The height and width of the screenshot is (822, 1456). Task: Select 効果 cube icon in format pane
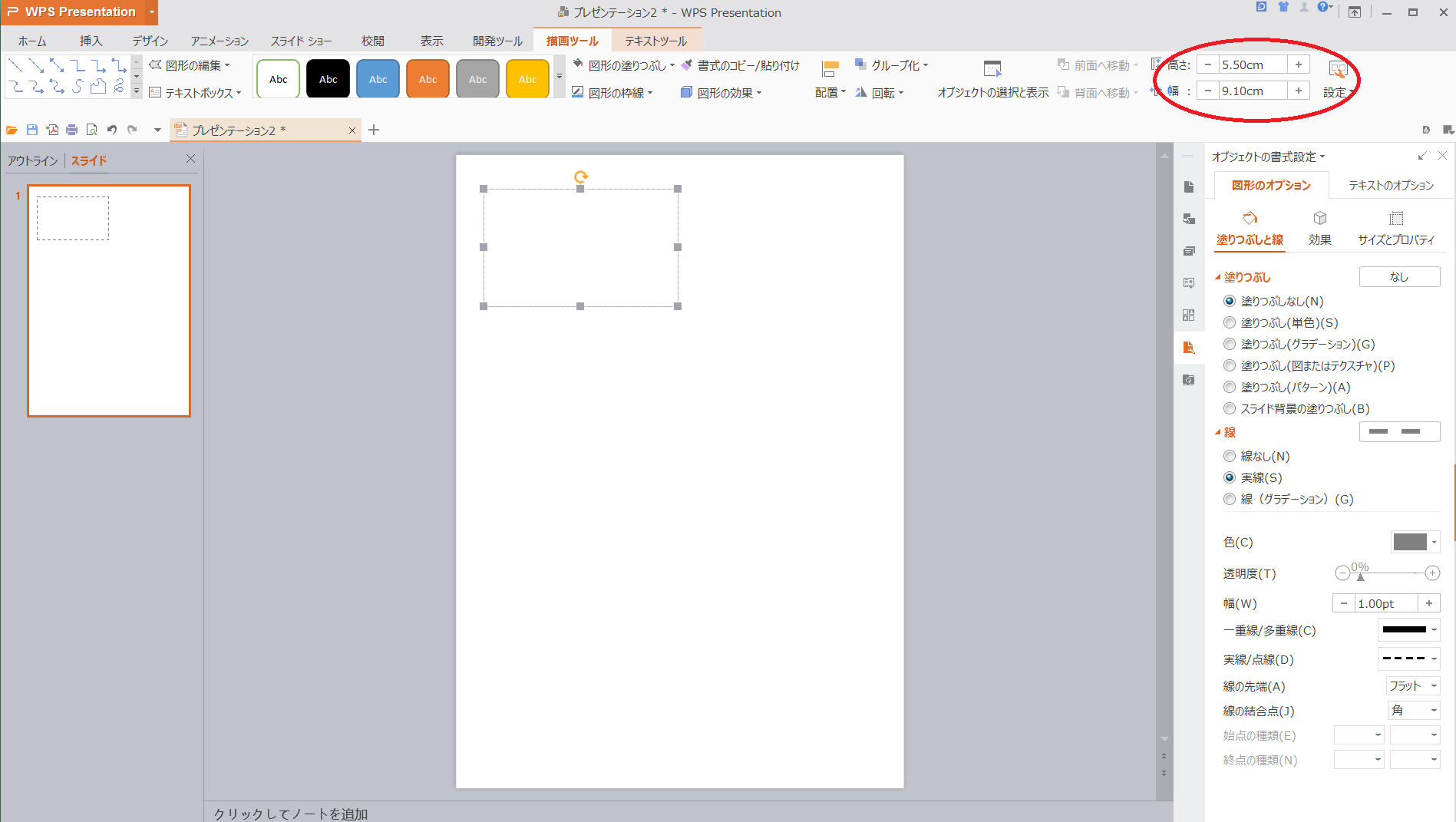pyautogui.click(x=1320, y=219)
